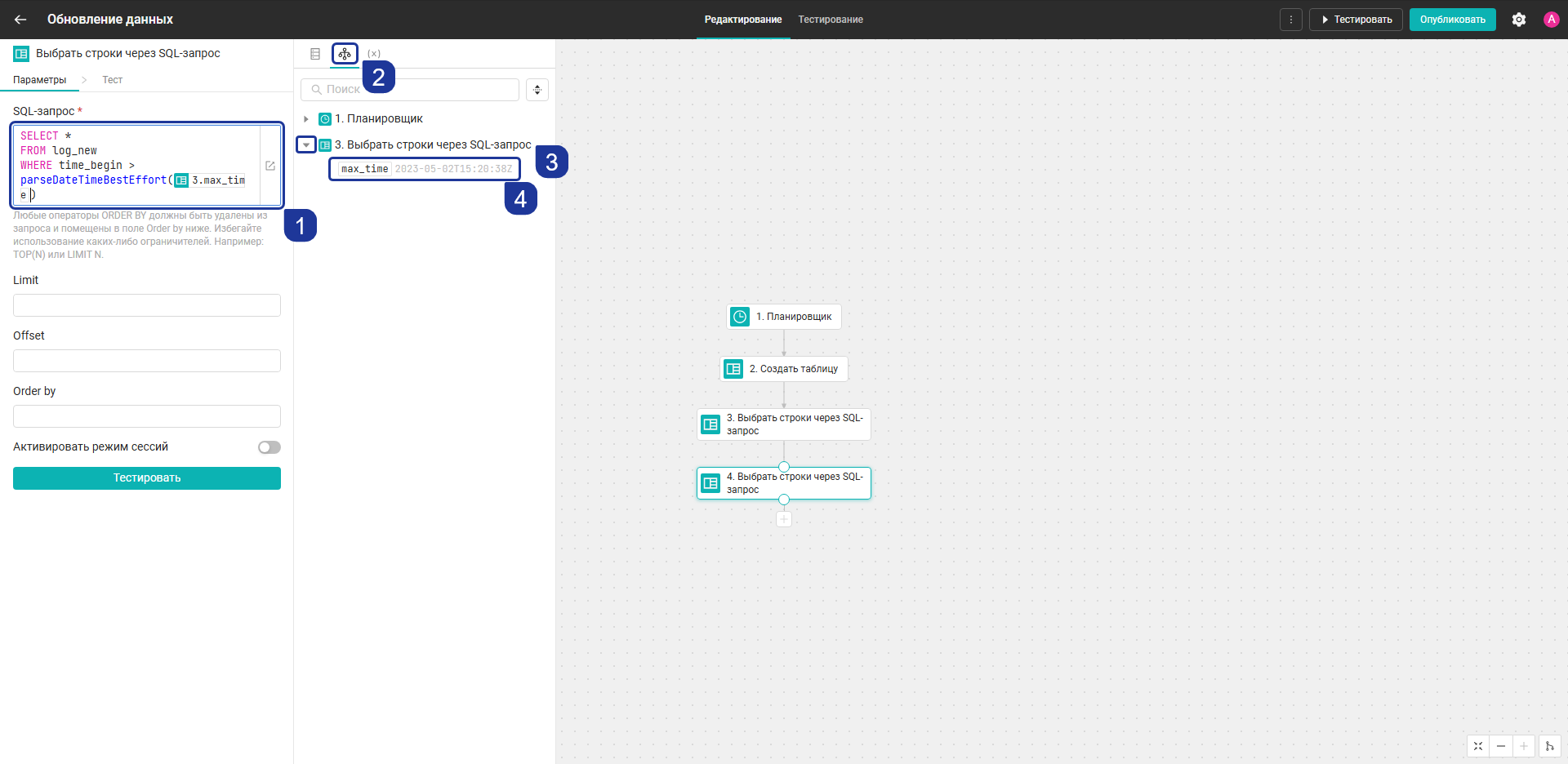Open the variables (x) tab icon
This screenshot has width=1568, height=764.
point(374,54)
